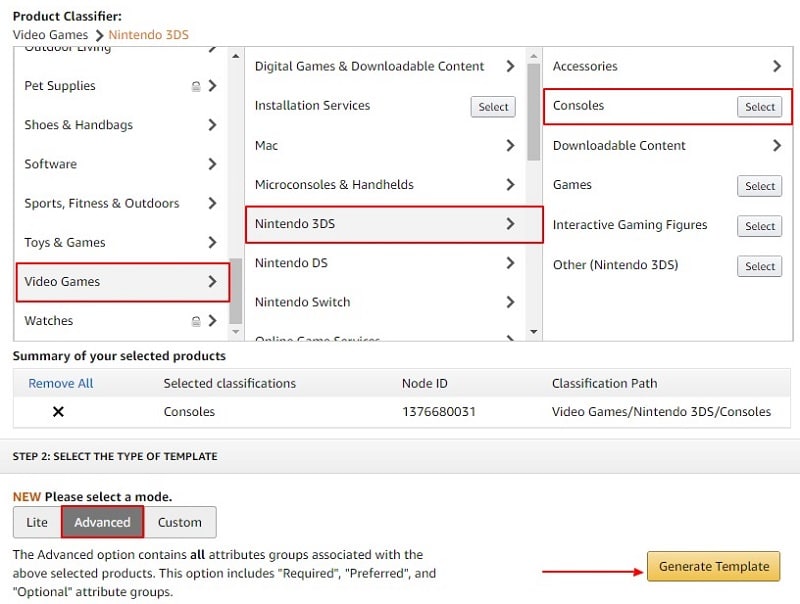The height and width of the screenshot is (604, 800).
Task: Expand Sports, Fitness & Outdoors chevron
Action: (213, 203)
